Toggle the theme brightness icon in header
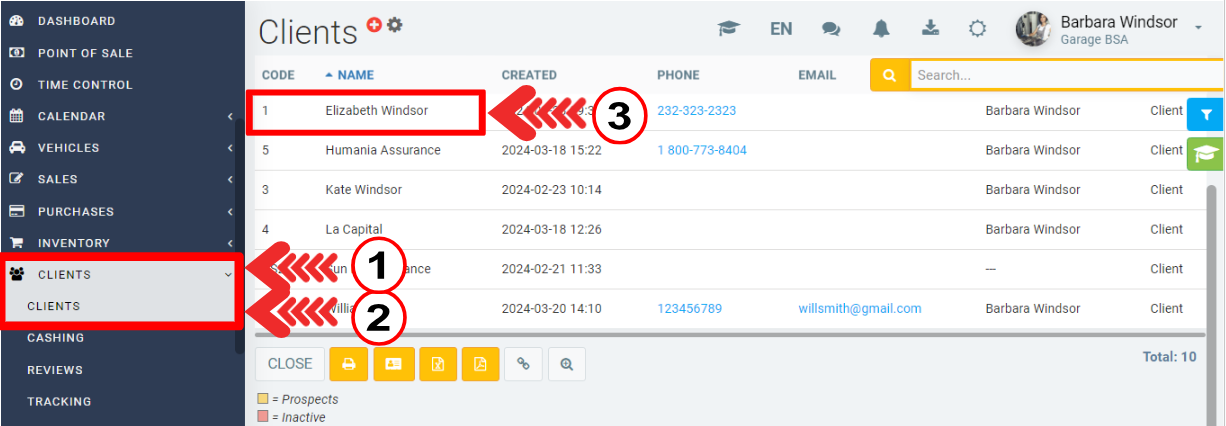 point(978,29)
